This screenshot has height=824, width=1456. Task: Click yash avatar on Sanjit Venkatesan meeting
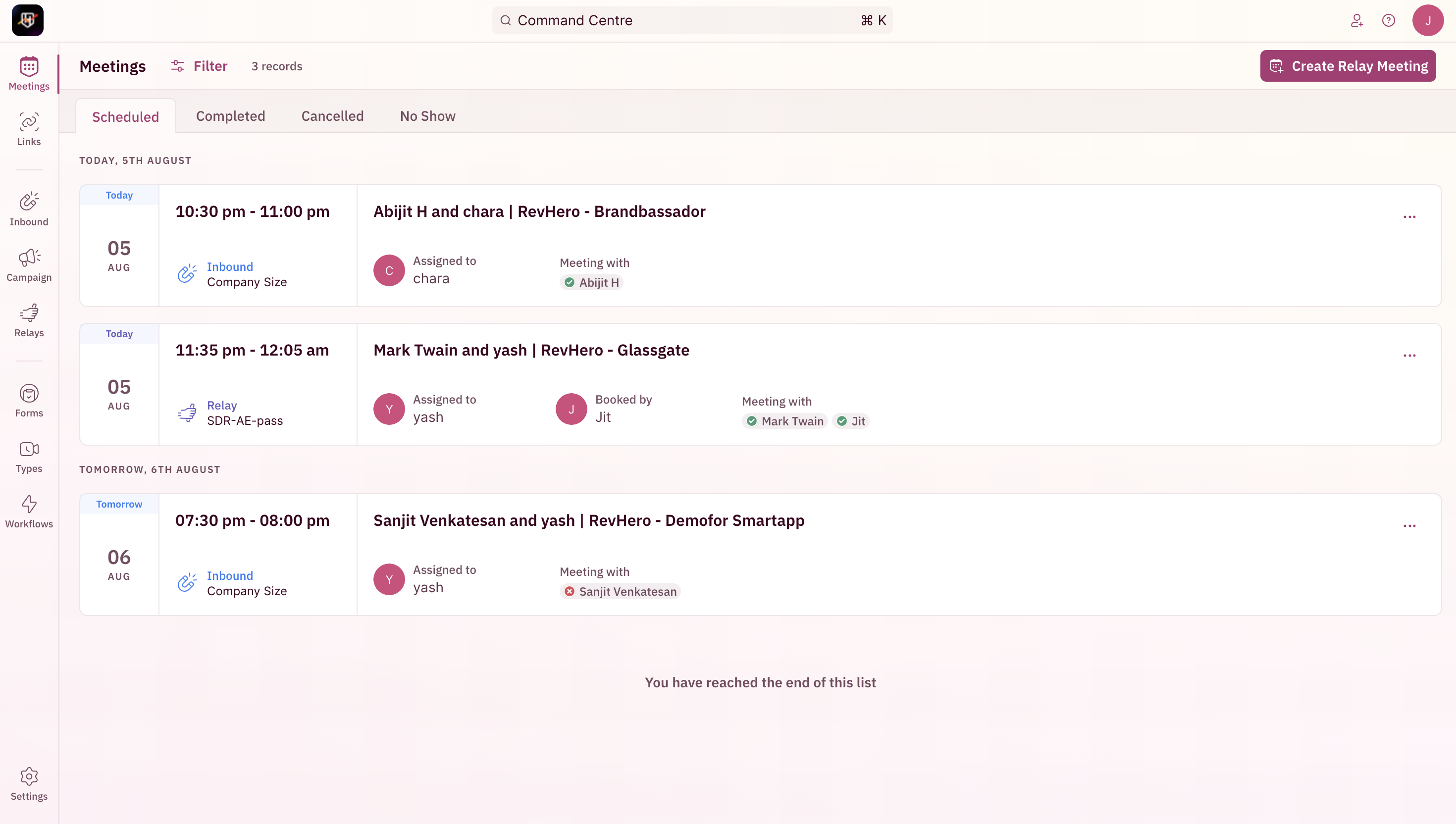389,579
